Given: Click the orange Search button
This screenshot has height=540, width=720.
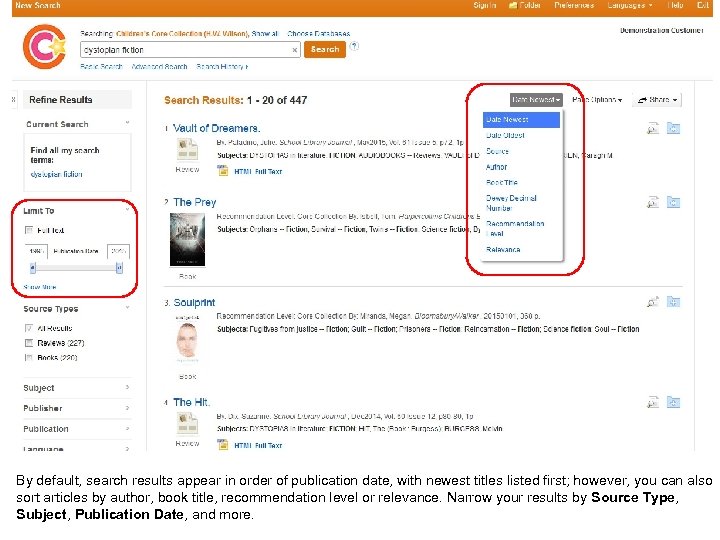Looking at the screenshot, I should pos(325,49).
